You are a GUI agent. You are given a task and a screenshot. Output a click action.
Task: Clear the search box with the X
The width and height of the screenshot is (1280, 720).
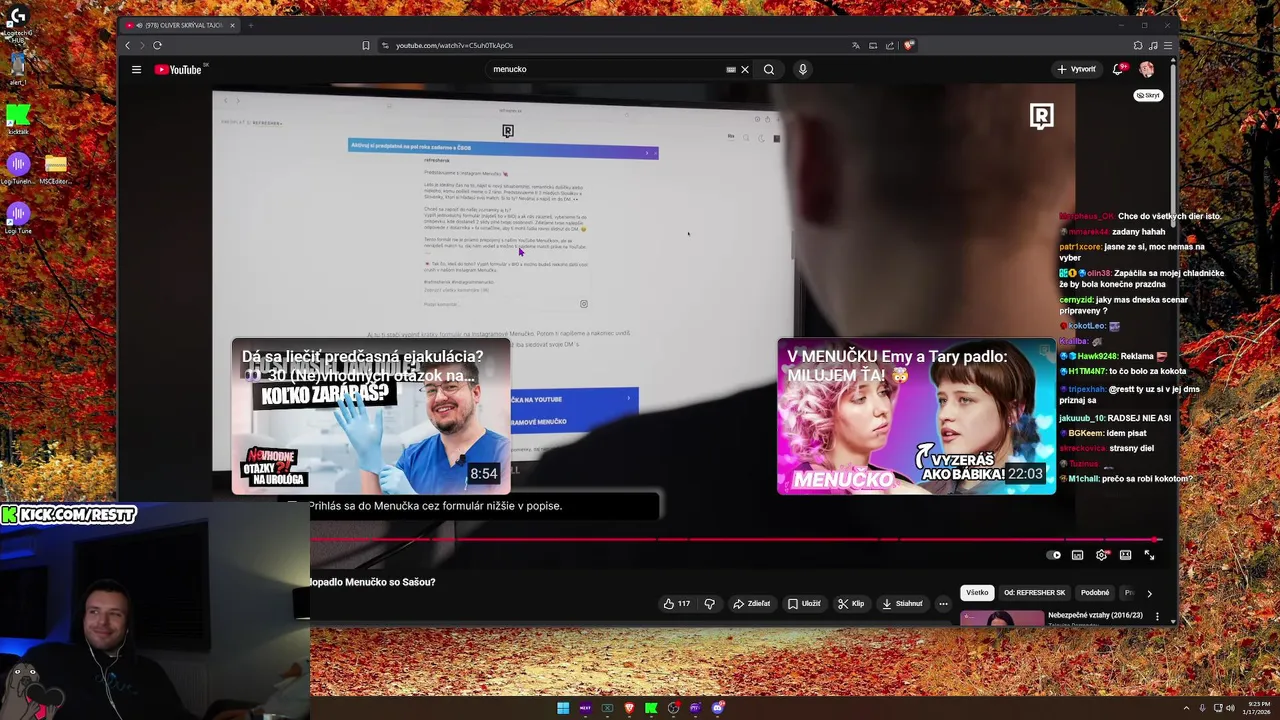(x=744, y=69)
